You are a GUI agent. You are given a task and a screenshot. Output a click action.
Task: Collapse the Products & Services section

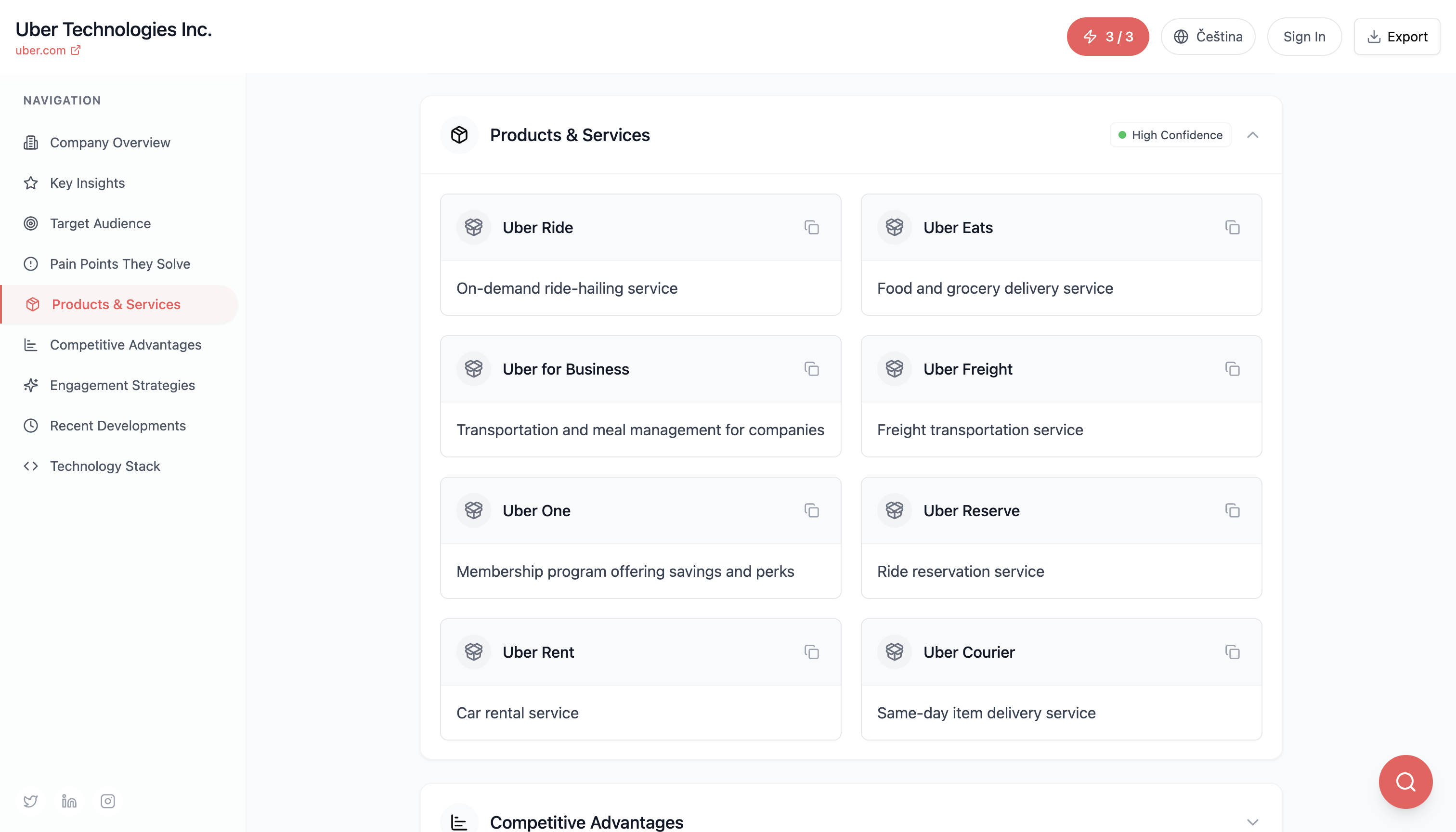pyautogui.click(x=1252, y=135)
